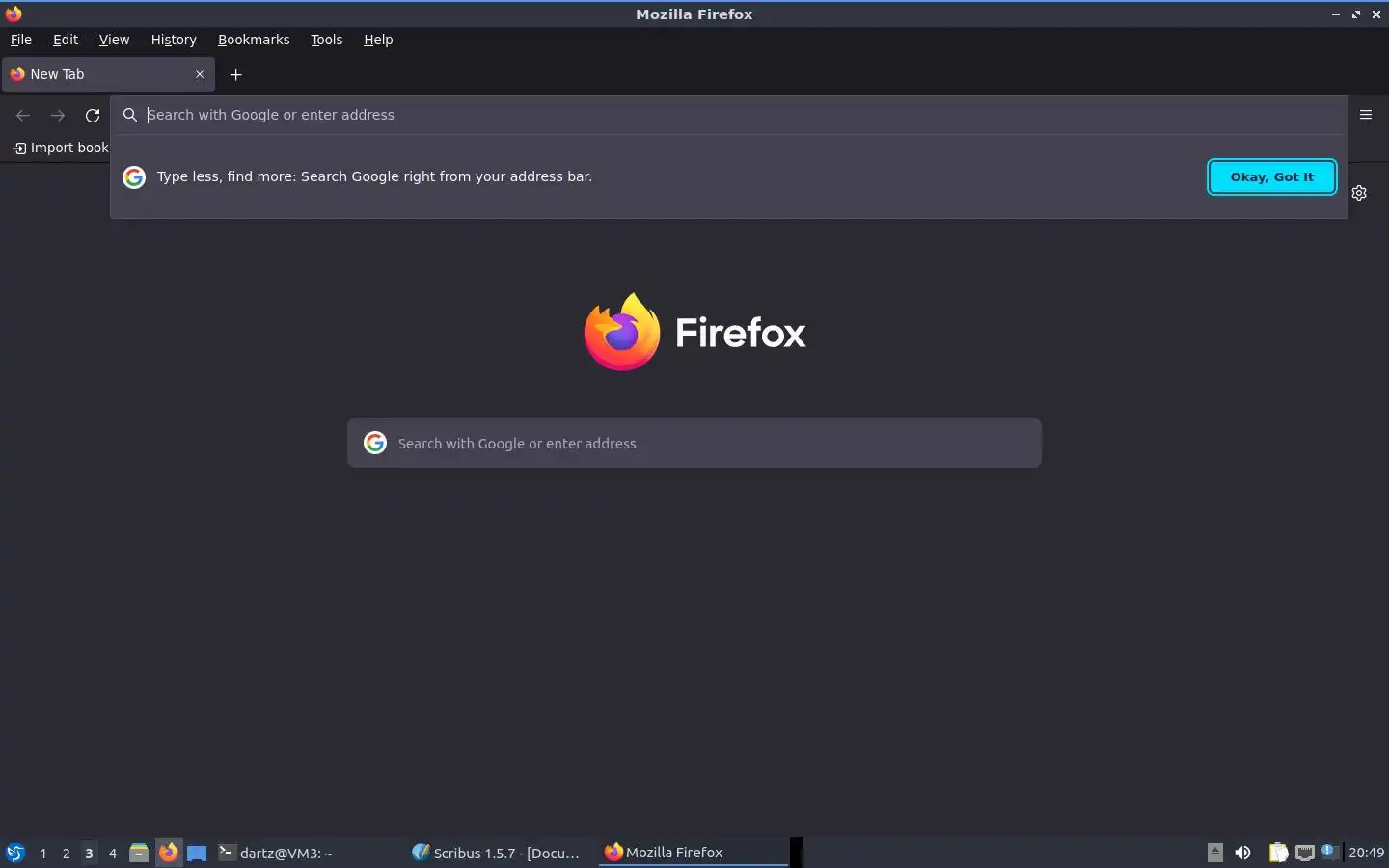Open a new tab with plus button
This screenshot has height=868, width=1389.
pyautogui.click(x=235, y=74)
